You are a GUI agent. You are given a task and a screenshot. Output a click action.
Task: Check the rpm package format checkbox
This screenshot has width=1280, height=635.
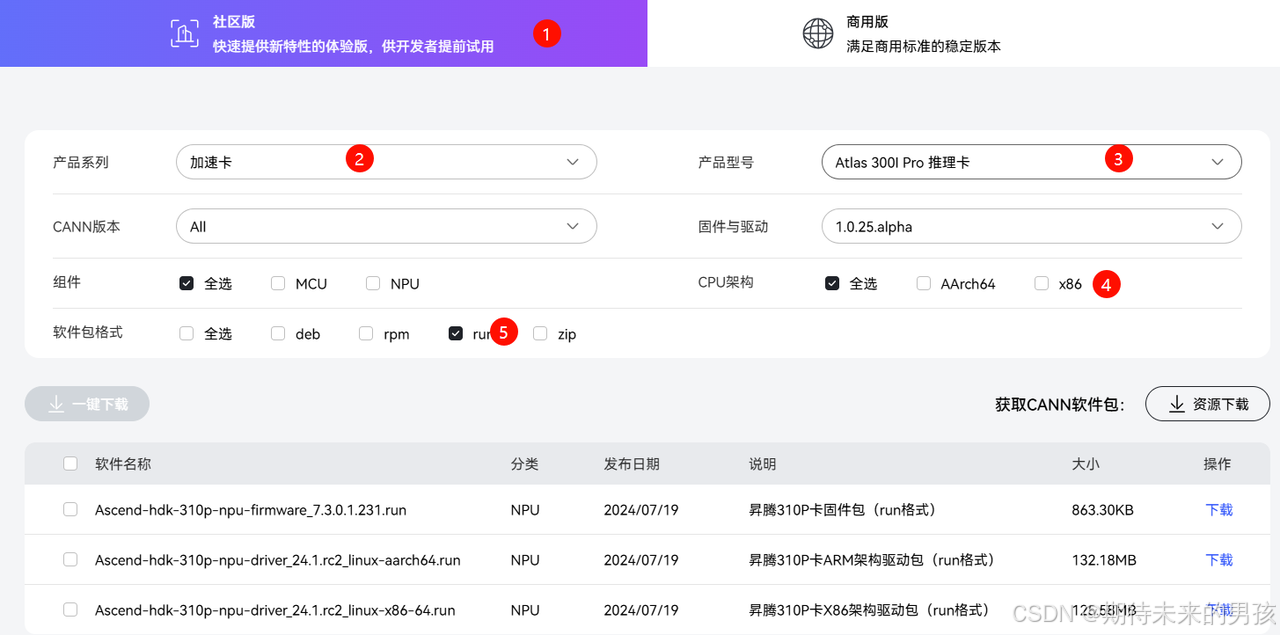click(366, 333)
